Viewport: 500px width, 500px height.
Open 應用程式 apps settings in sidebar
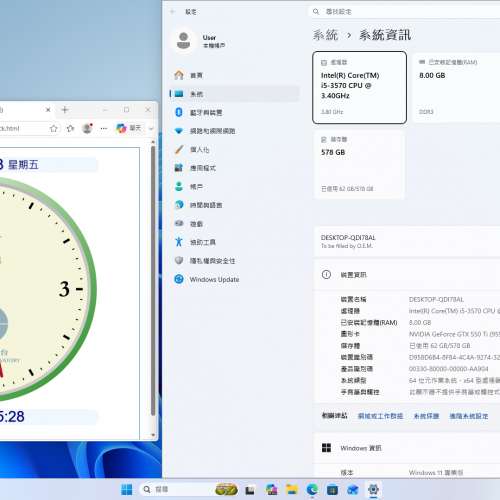pyautogui.click(x=234, y=168)
